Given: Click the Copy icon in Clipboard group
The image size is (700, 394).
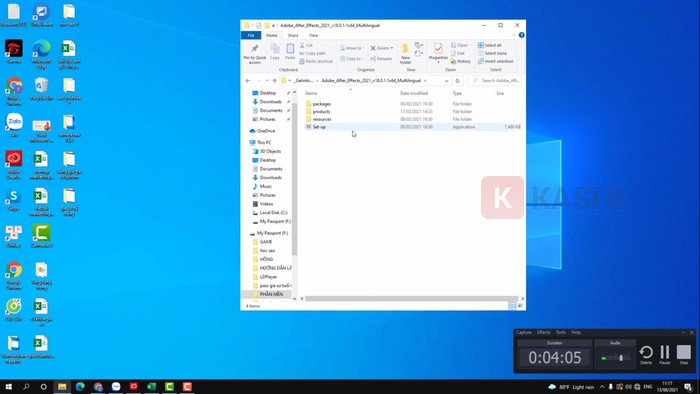Looking at the screenshot, I should tap(275, 52).
